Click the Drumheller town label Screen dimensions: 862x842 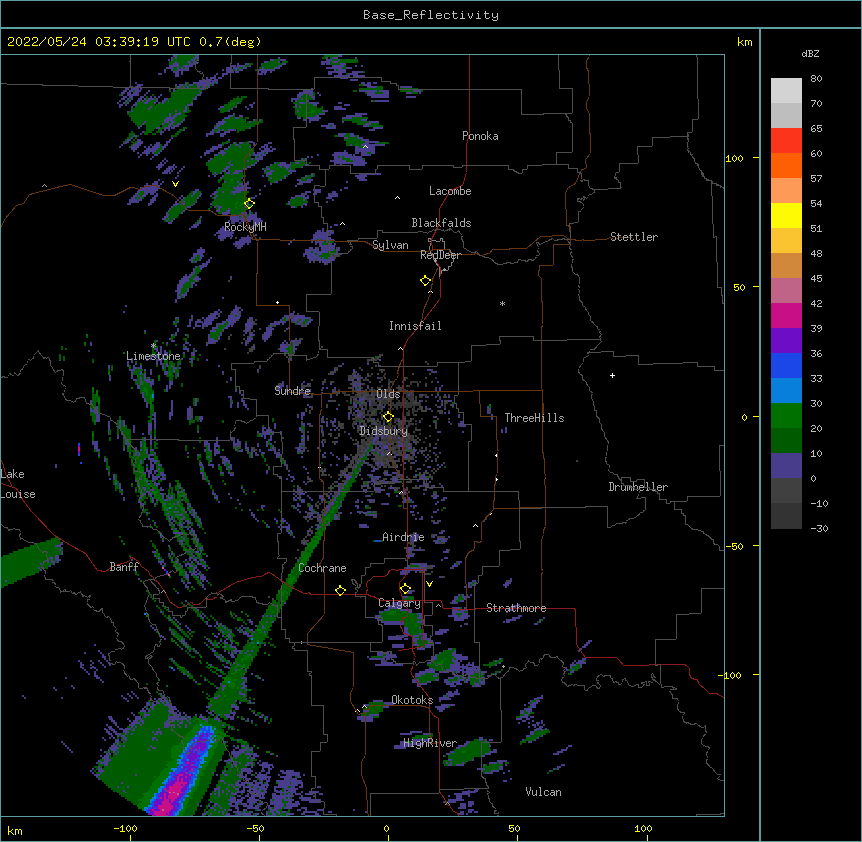[638, 487]
